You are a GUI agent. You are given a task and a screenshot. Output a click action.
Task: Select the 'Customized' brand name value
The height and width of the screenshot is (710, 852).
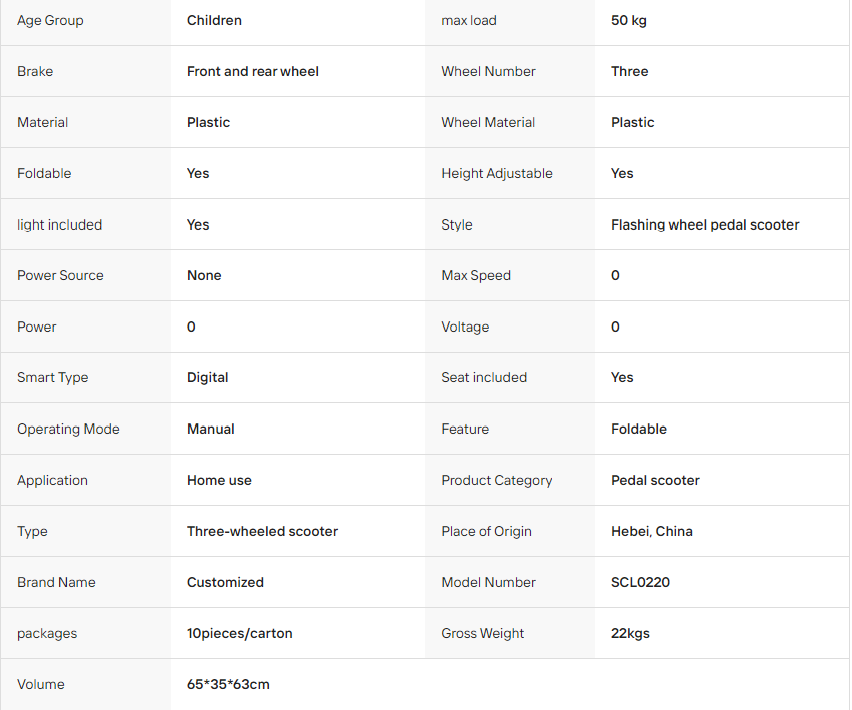pyautogui.click(x=225, y=582)
